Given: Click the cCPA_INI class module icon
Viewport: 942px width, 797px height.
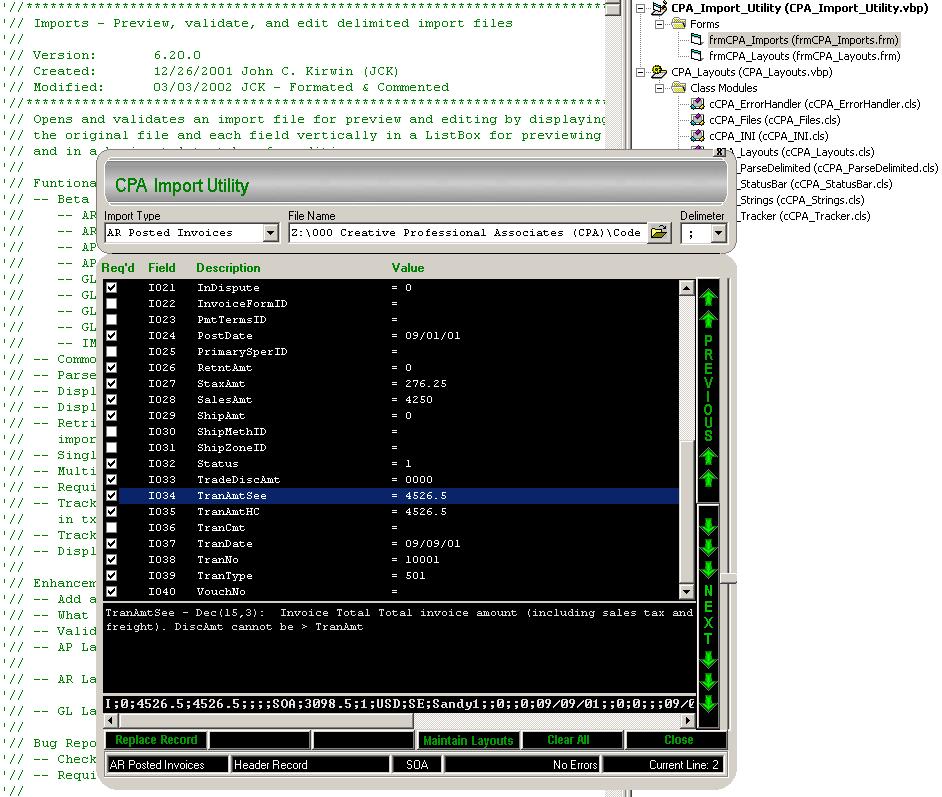Looking at the screenshot, I should tap(697, 136).
